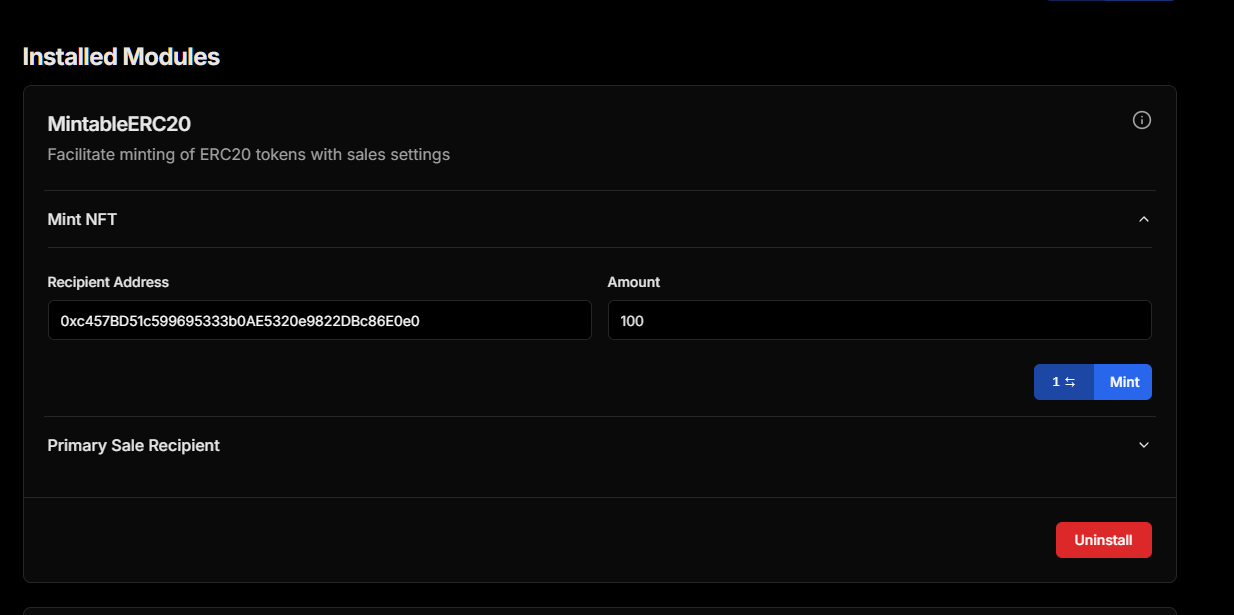Click the next module card below MintableERC20
The image size is (1234, 615).
tap(600, 610)
